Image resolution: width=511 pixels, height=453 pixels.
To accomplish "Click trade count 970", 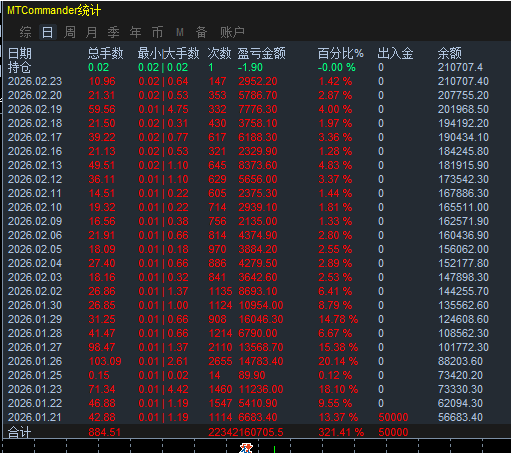I will [x=217, y=249].
